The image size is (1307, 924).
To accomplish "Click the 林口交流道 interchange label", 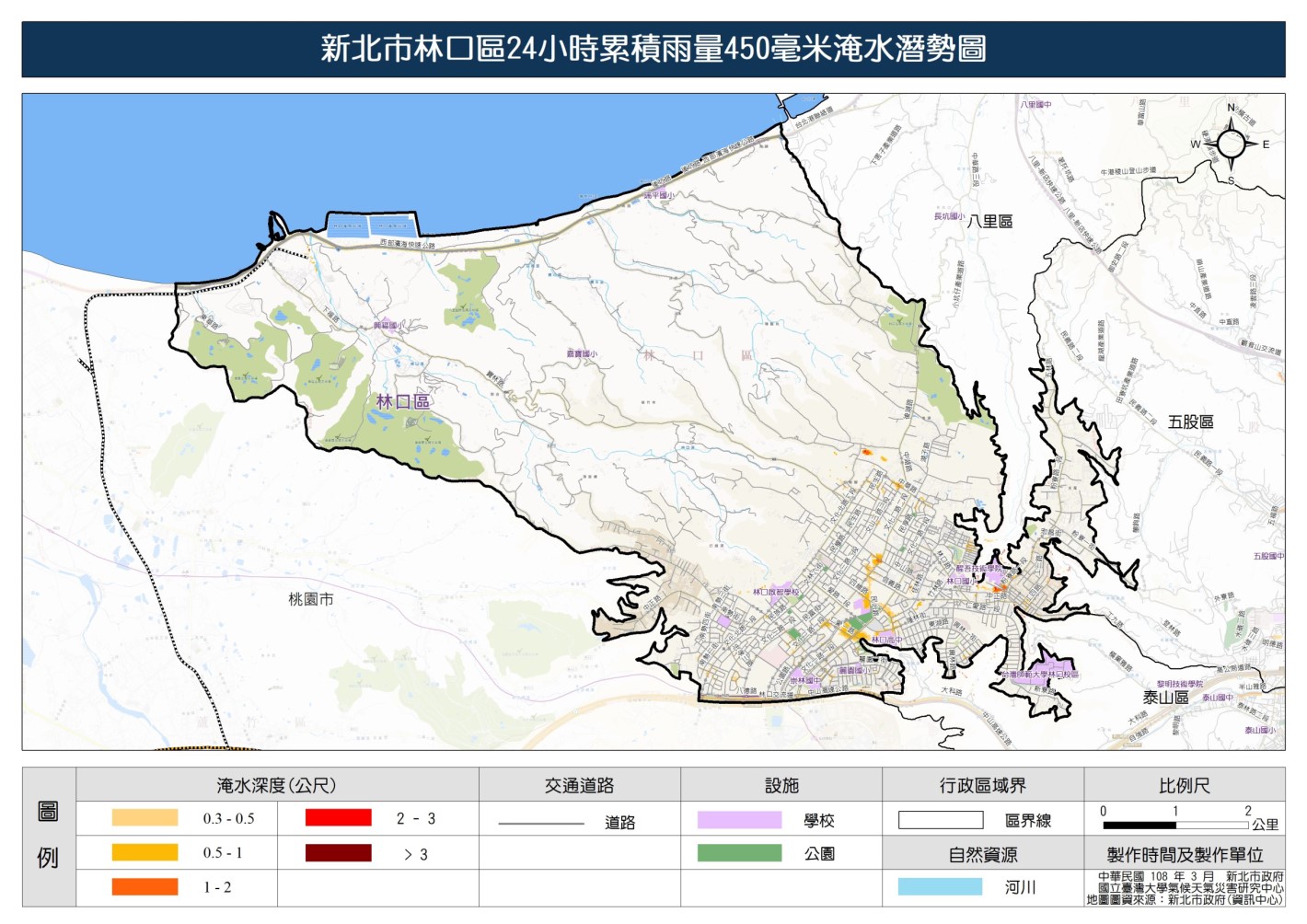I will point(776,694).
